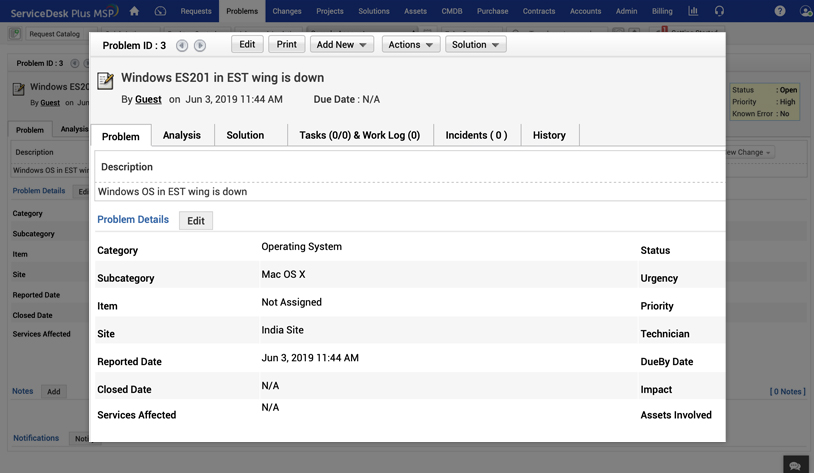Click Edit beside Problem Details
The image size is (814, 473).
(196, 221)
